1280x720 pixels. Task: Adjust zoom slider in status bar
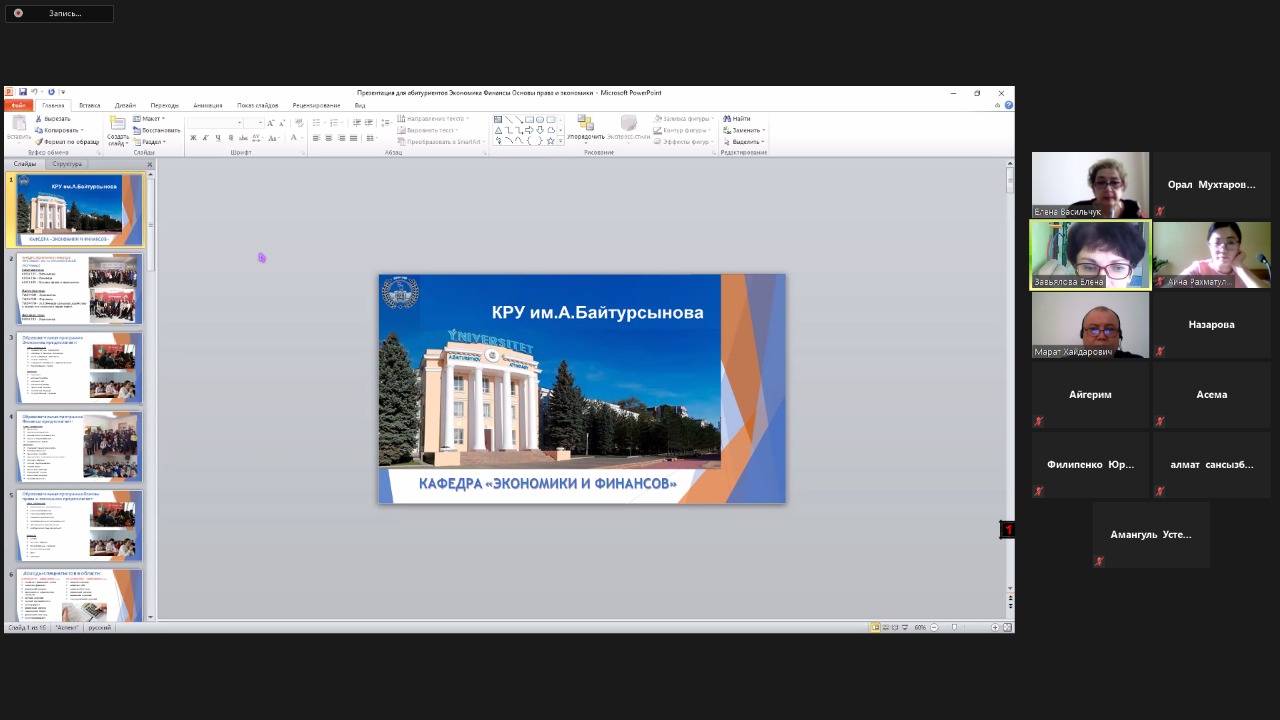954,627
